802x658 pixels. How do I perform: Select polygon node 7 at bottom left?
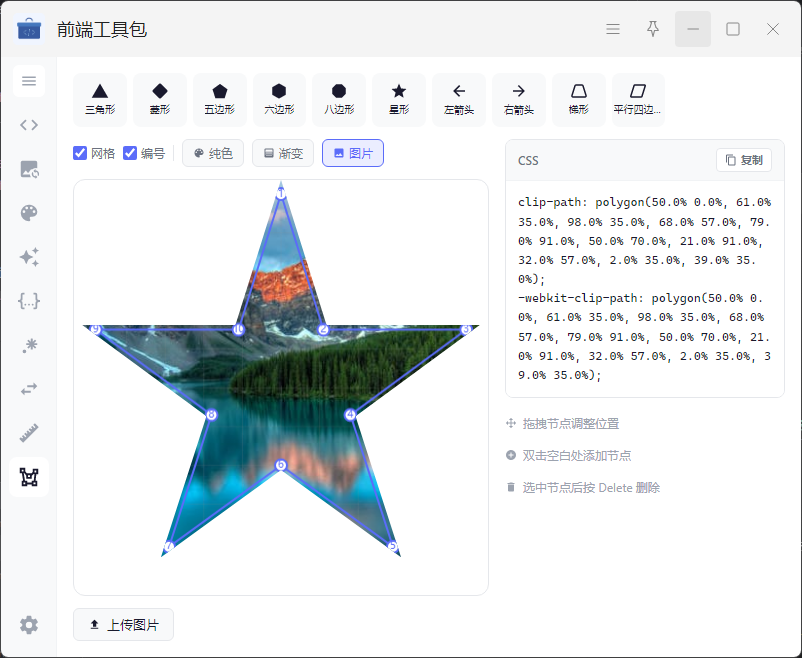click(169, 546)
